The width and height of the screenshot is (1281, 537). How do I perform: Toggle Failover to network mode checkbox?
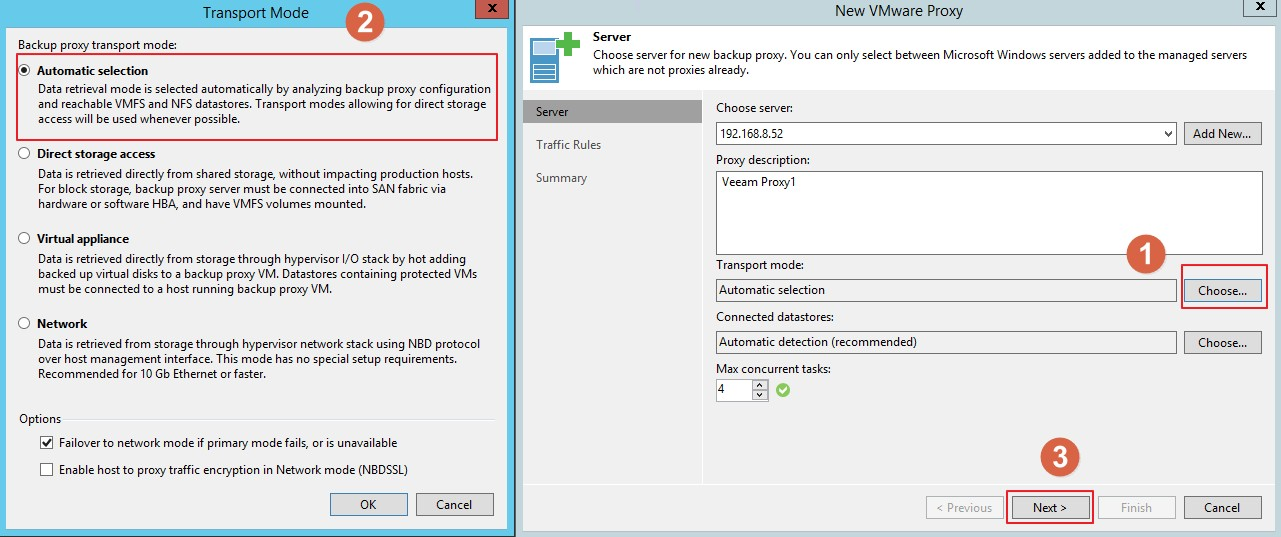click(x=46, y=443)
